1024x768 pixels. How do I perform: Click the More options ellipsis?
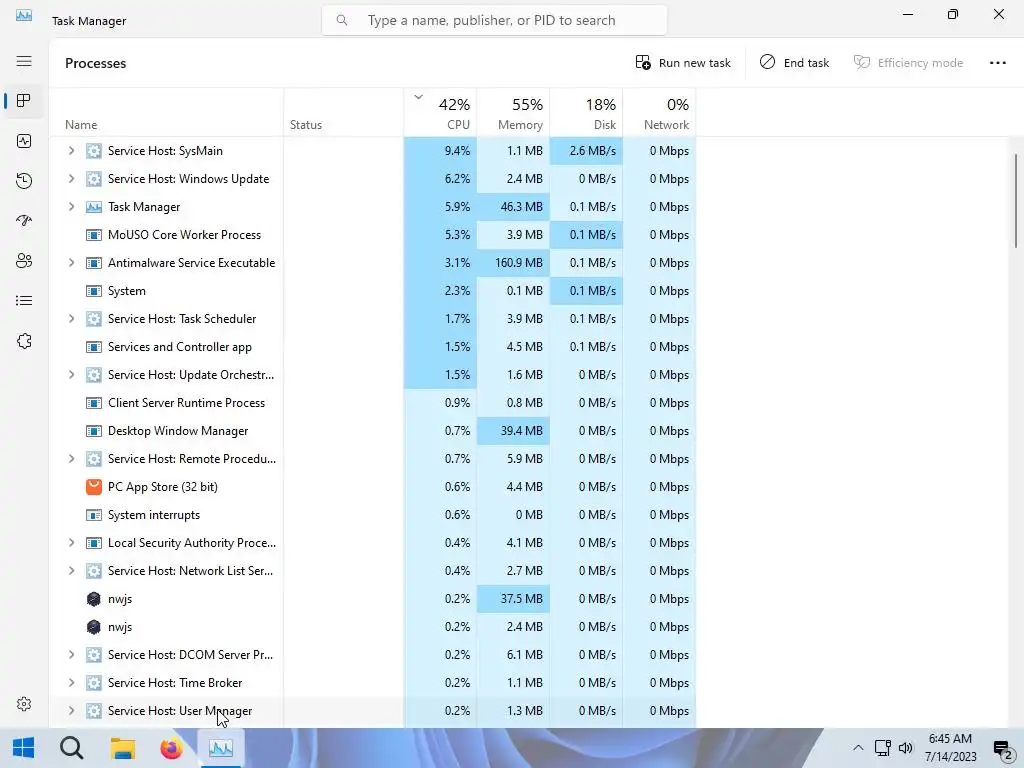(997, 63)
